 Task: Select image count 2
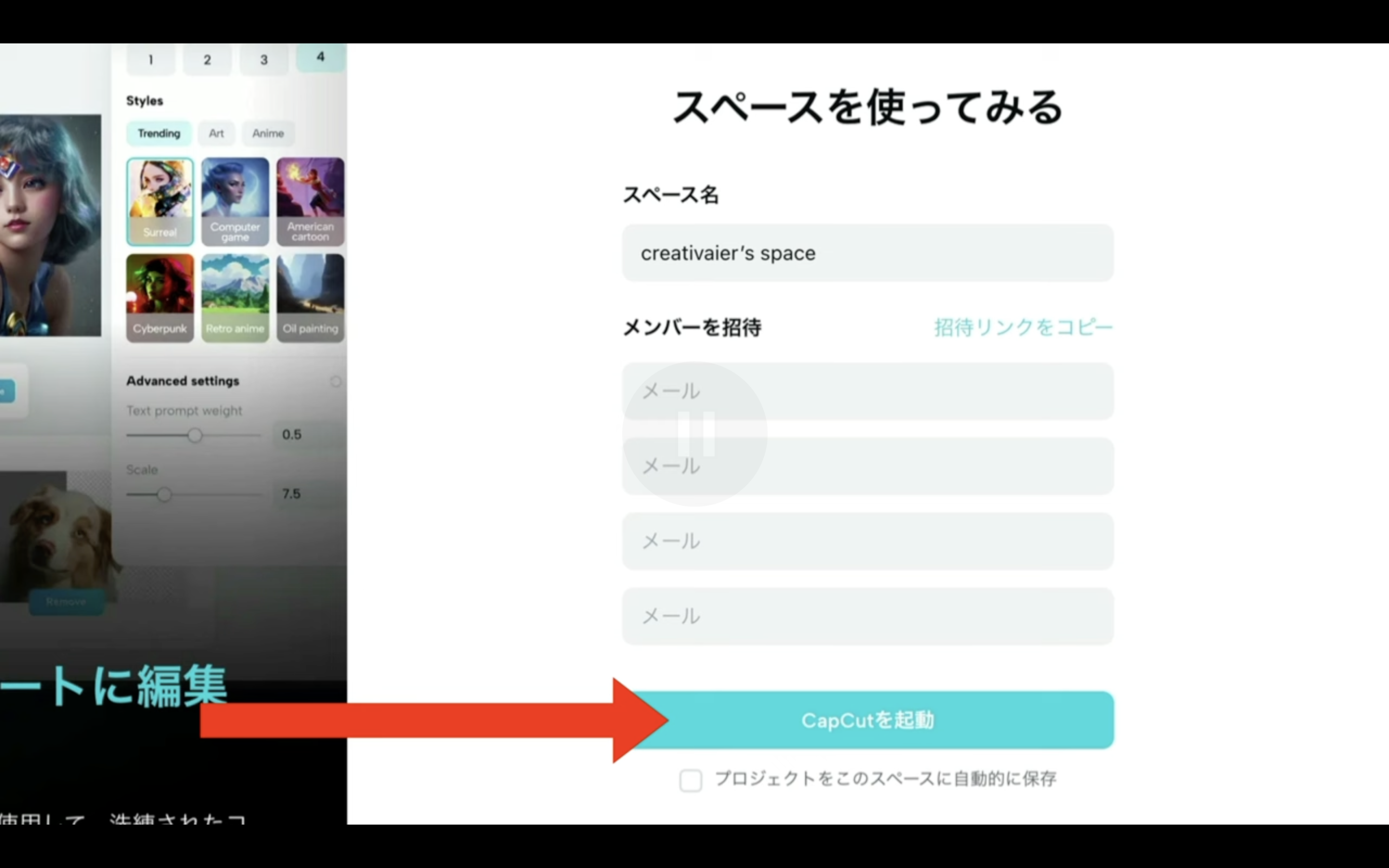pyautogui.click(x=207, y=59)
